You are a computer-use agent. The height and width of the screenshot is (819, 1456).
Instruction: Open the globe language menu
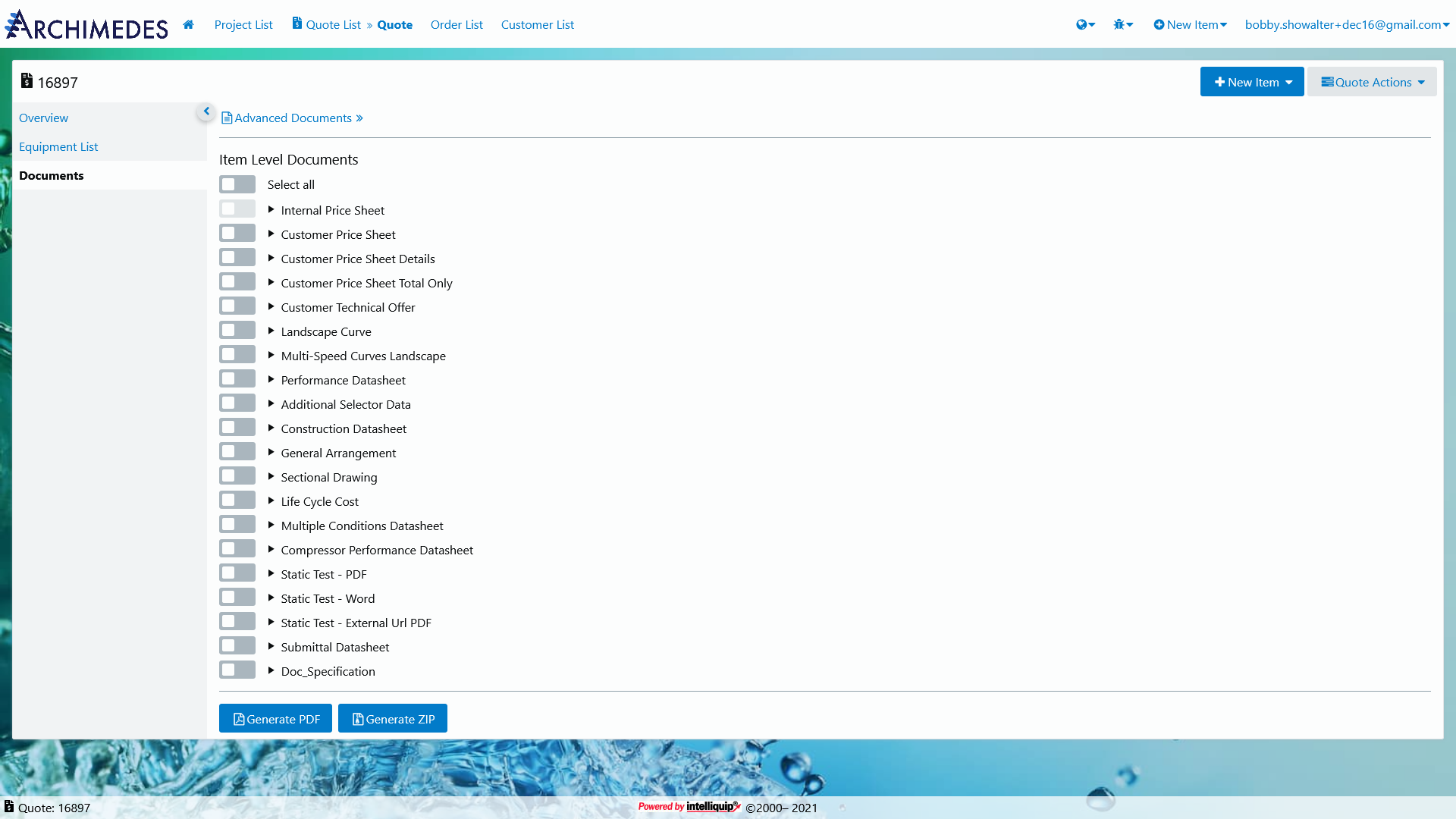[1085, 24]
